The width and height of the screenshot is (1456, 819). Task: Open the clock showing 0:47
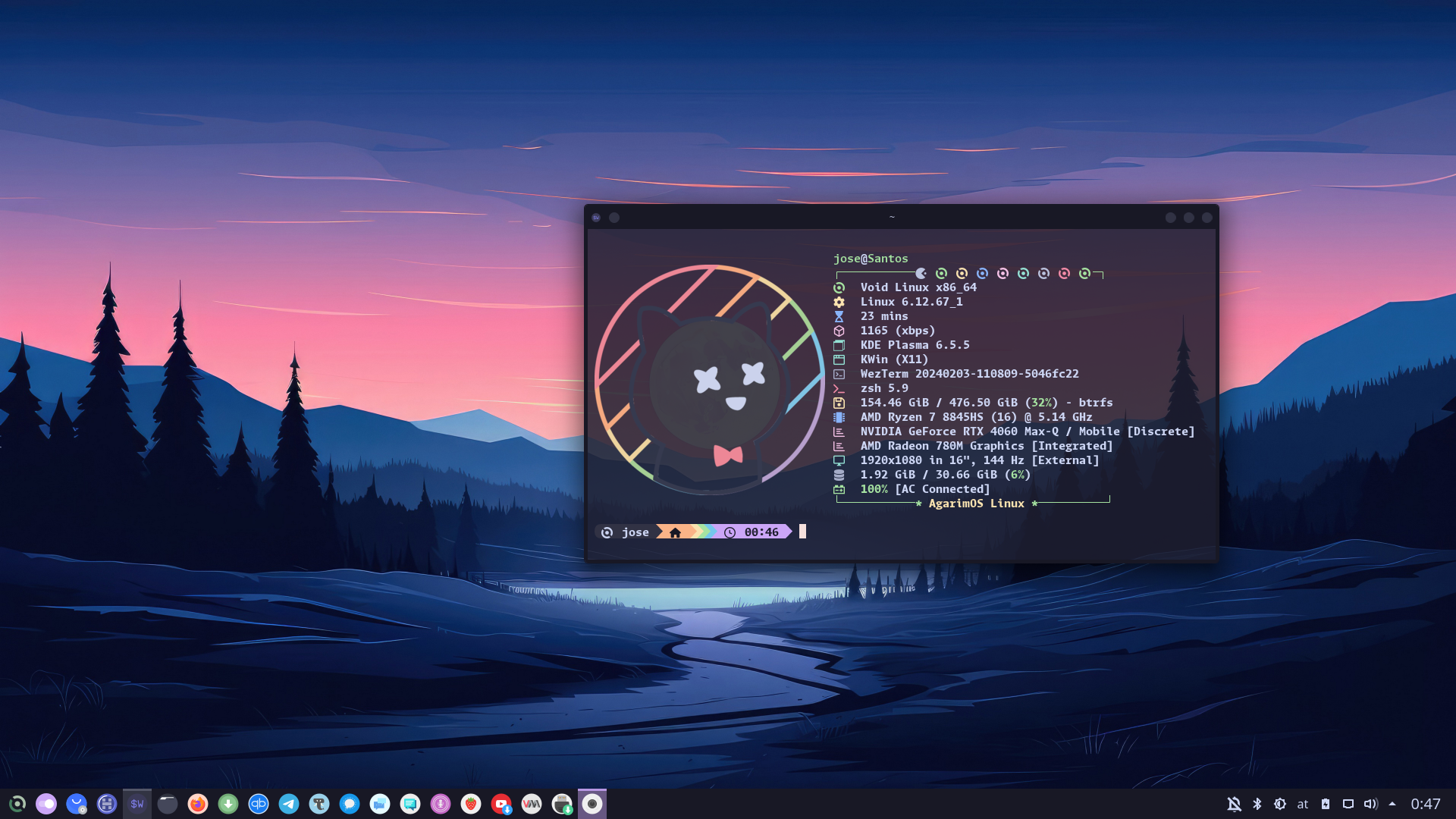tap(1426, 804)
